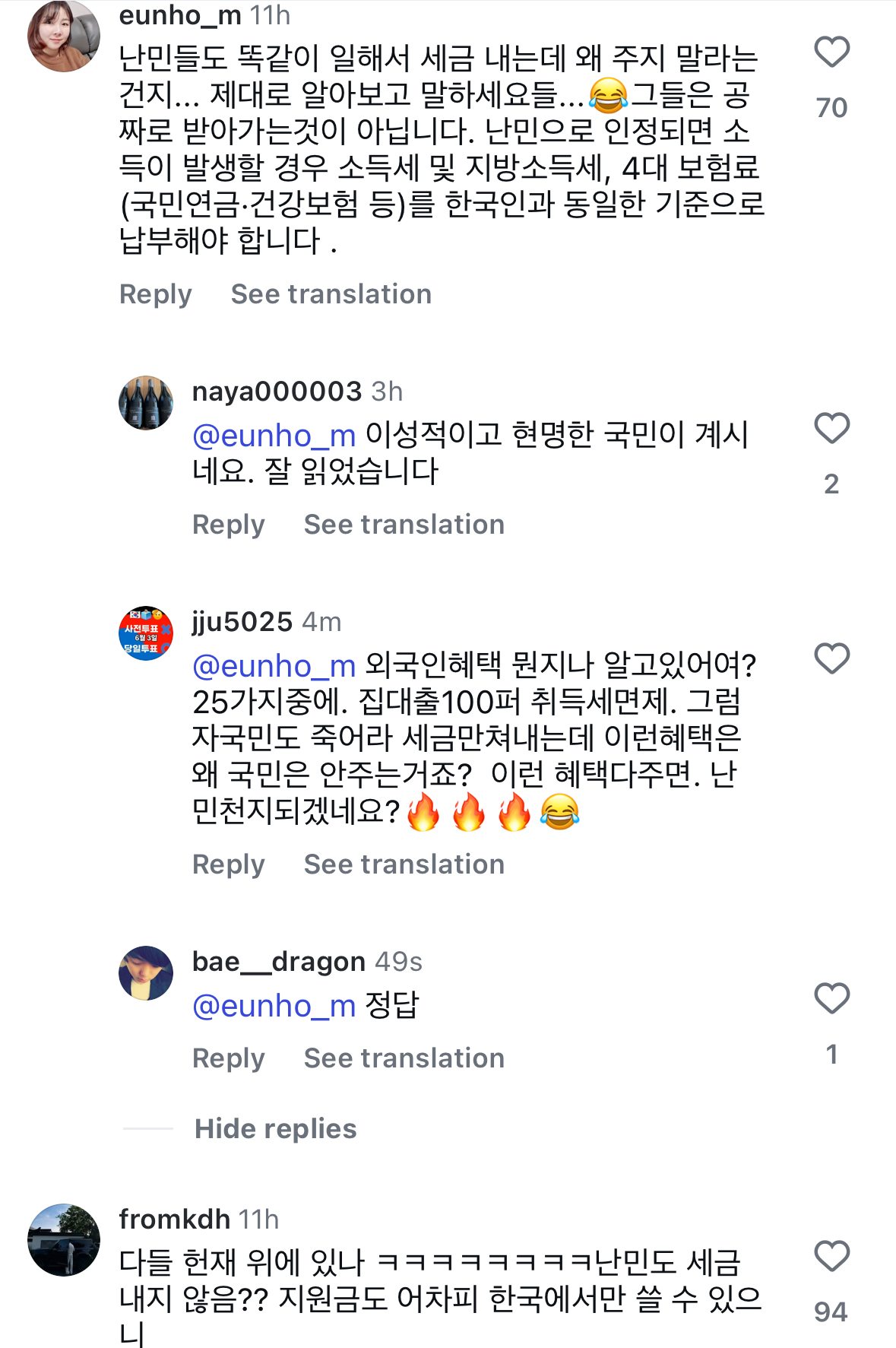Tap heart on jju5025's reply
This screenshot has width=896, height=1348.
831,659
